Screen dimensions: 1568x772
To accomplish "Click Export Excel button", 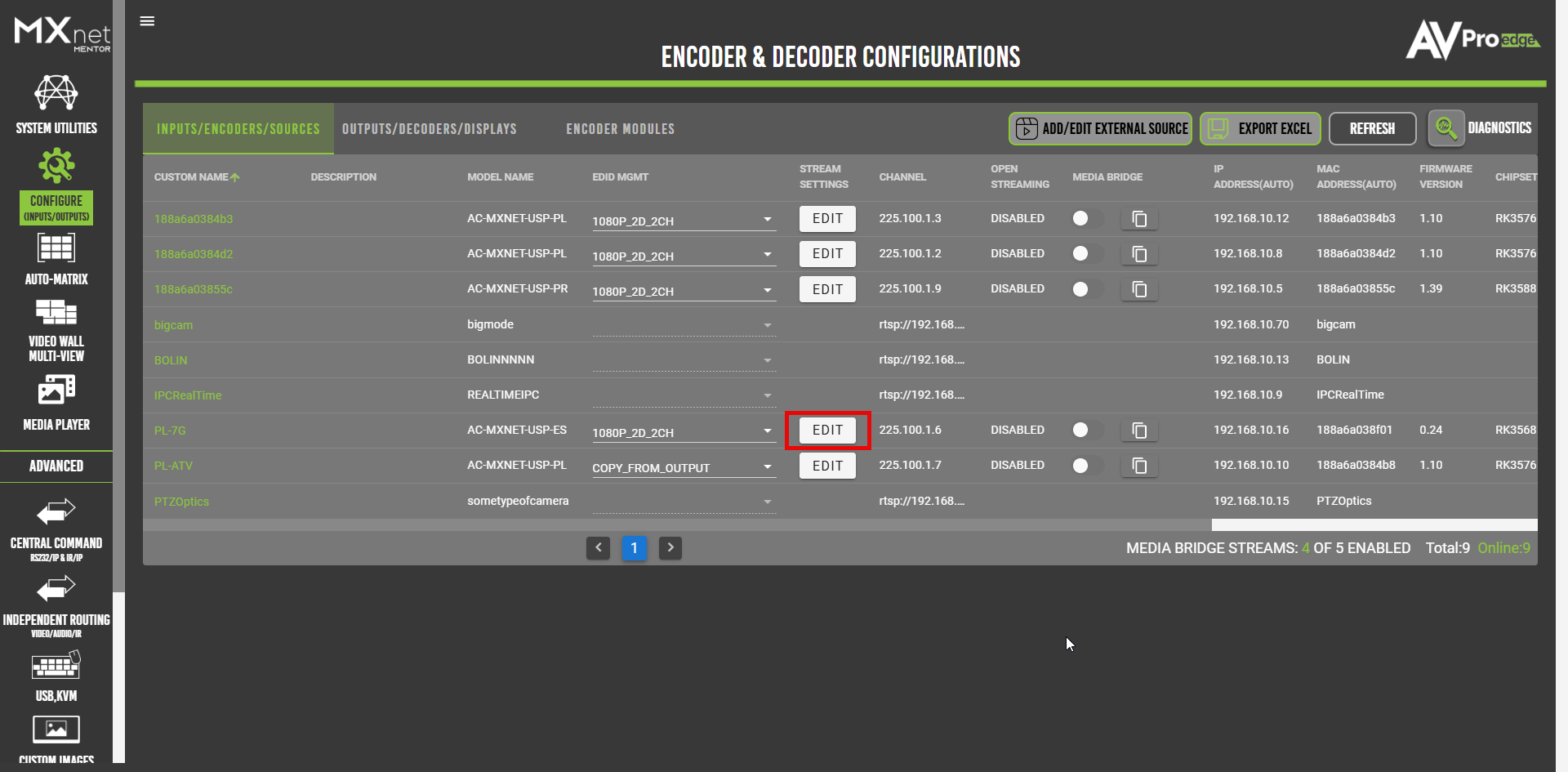I will (1259, 129).
